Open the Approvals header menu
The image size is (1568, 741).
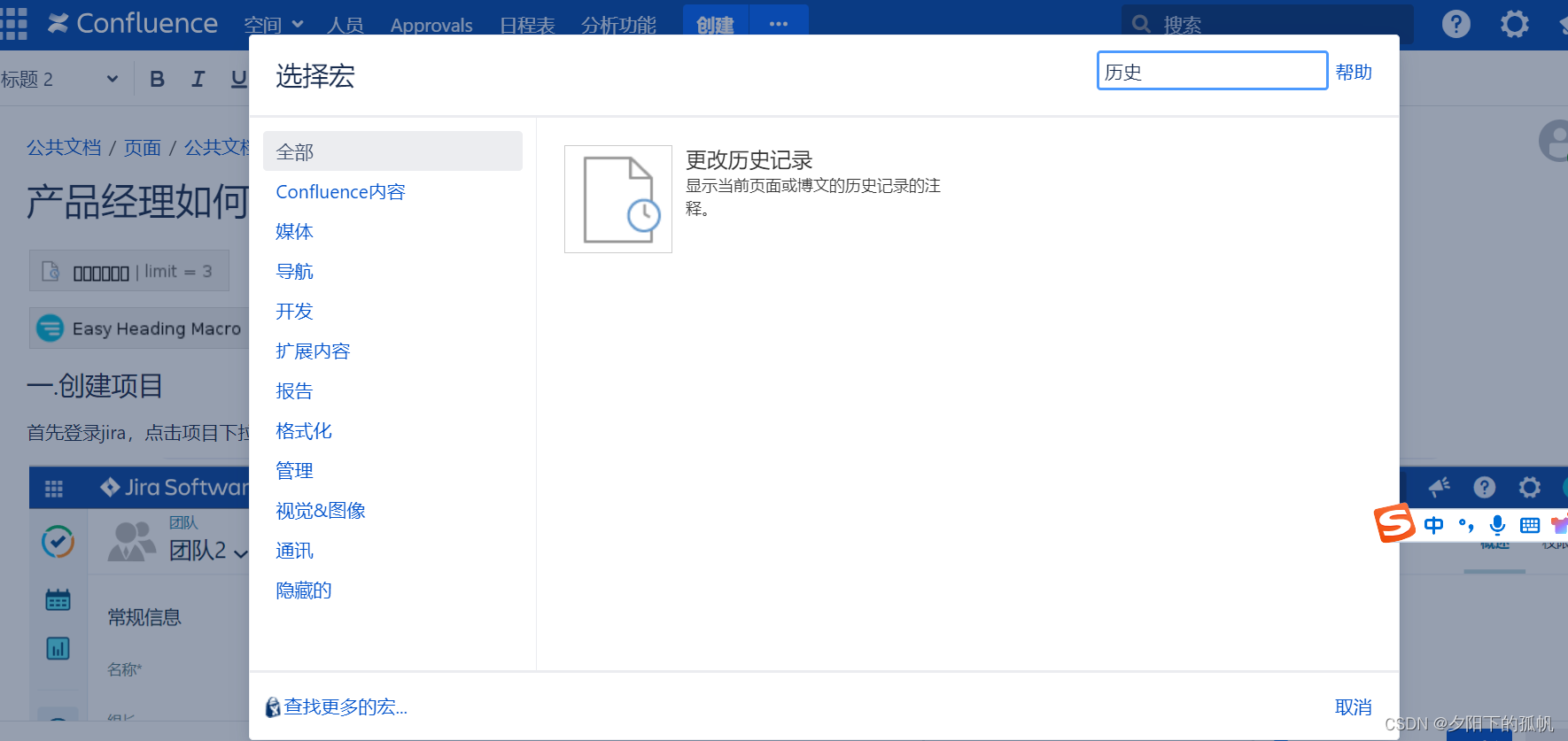click(x=431, y=25)
